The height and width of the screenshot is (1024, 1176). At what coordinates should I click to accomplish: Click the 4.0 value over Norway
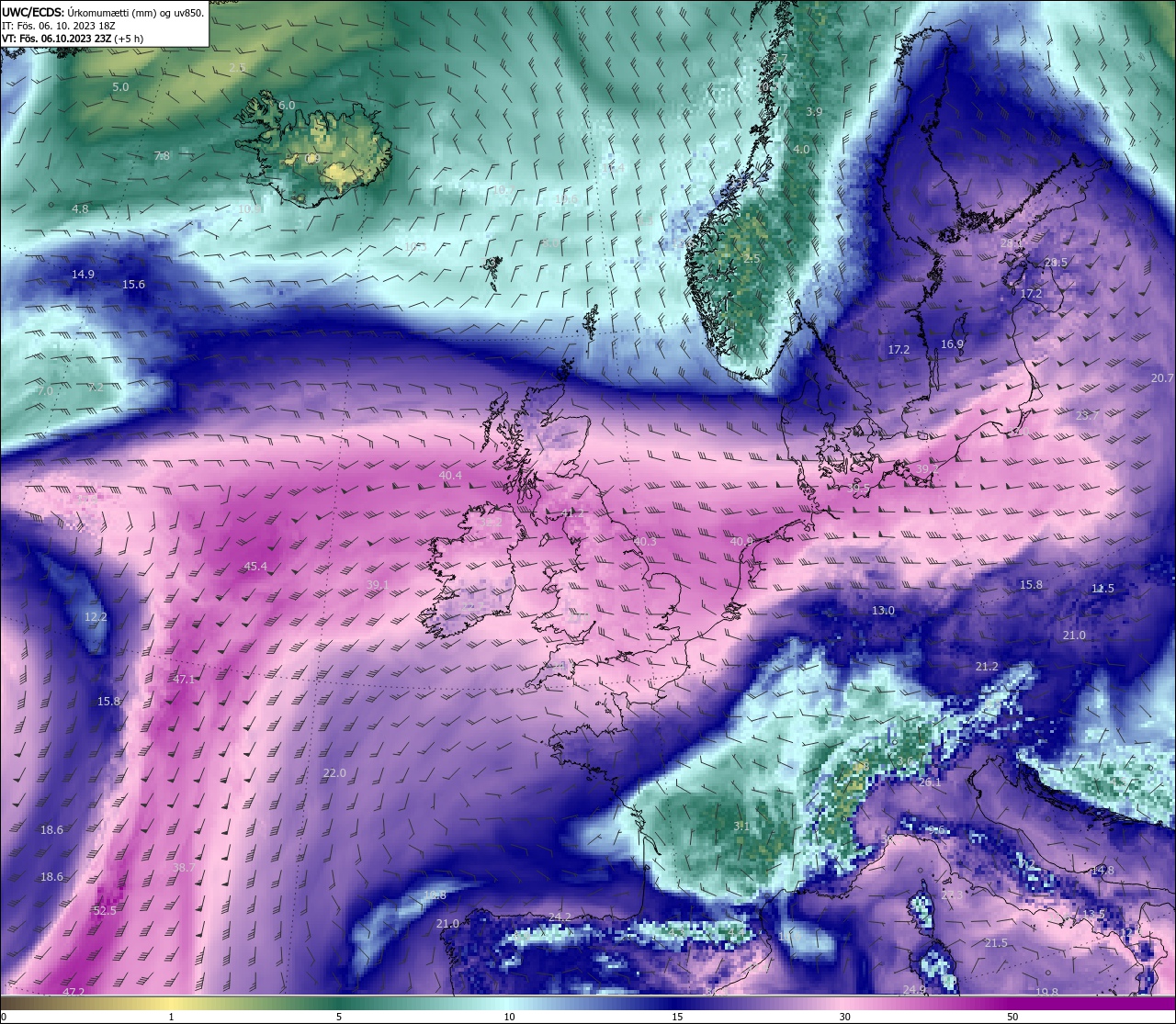801,150
